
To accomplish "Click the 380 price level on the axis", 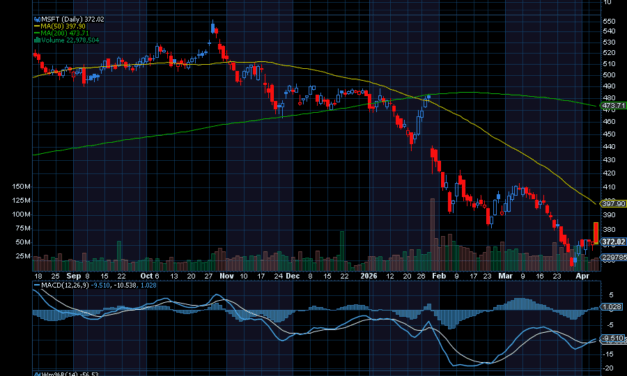I will pyautogui.click(x=609, y=230).
